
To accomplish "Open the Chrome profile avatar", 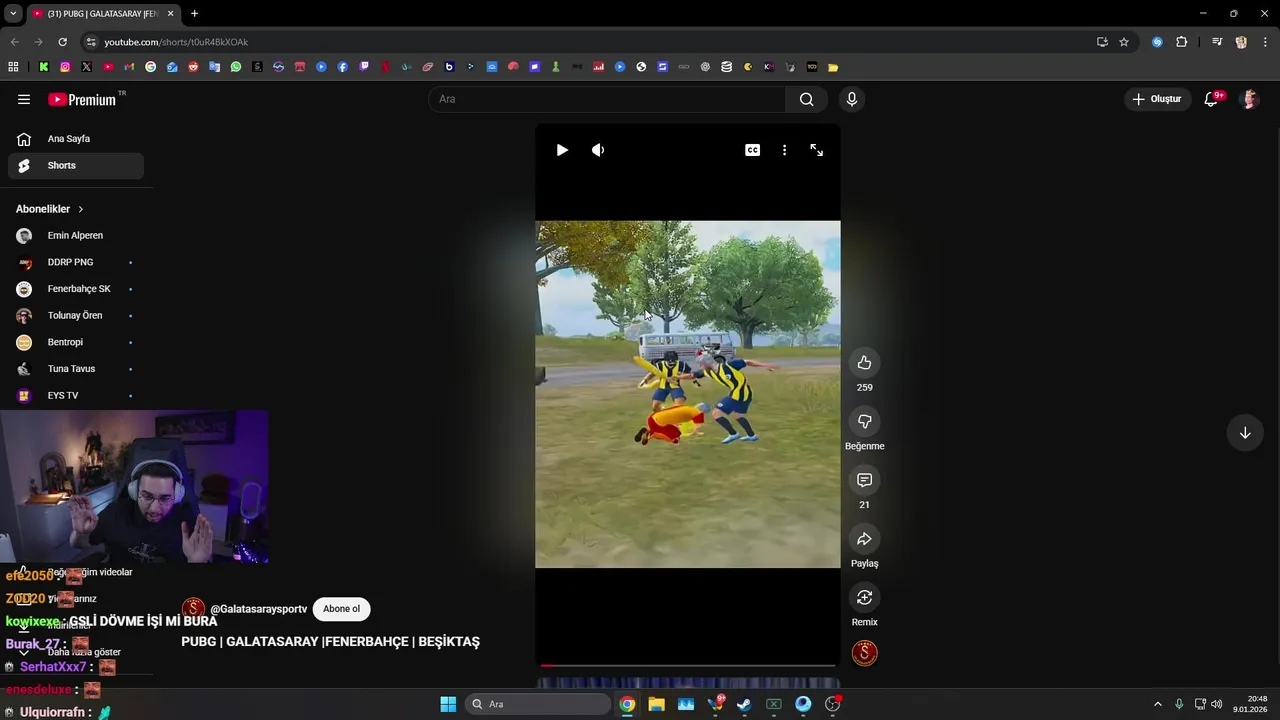I will [1241, 42].
